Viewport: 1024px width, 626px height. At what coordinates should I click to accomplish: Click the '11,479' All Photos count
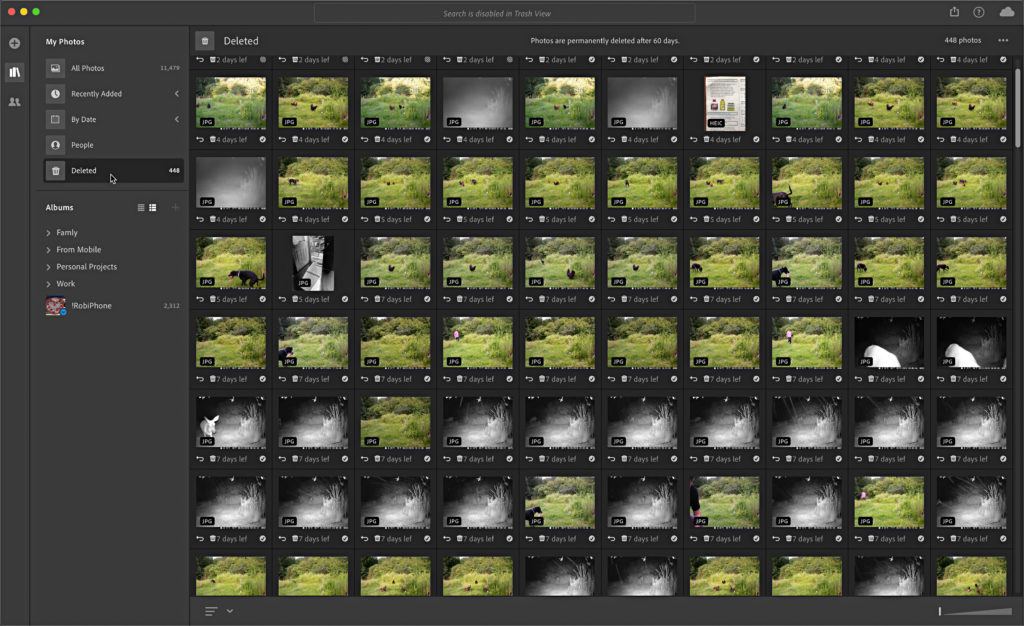(170, 68)
